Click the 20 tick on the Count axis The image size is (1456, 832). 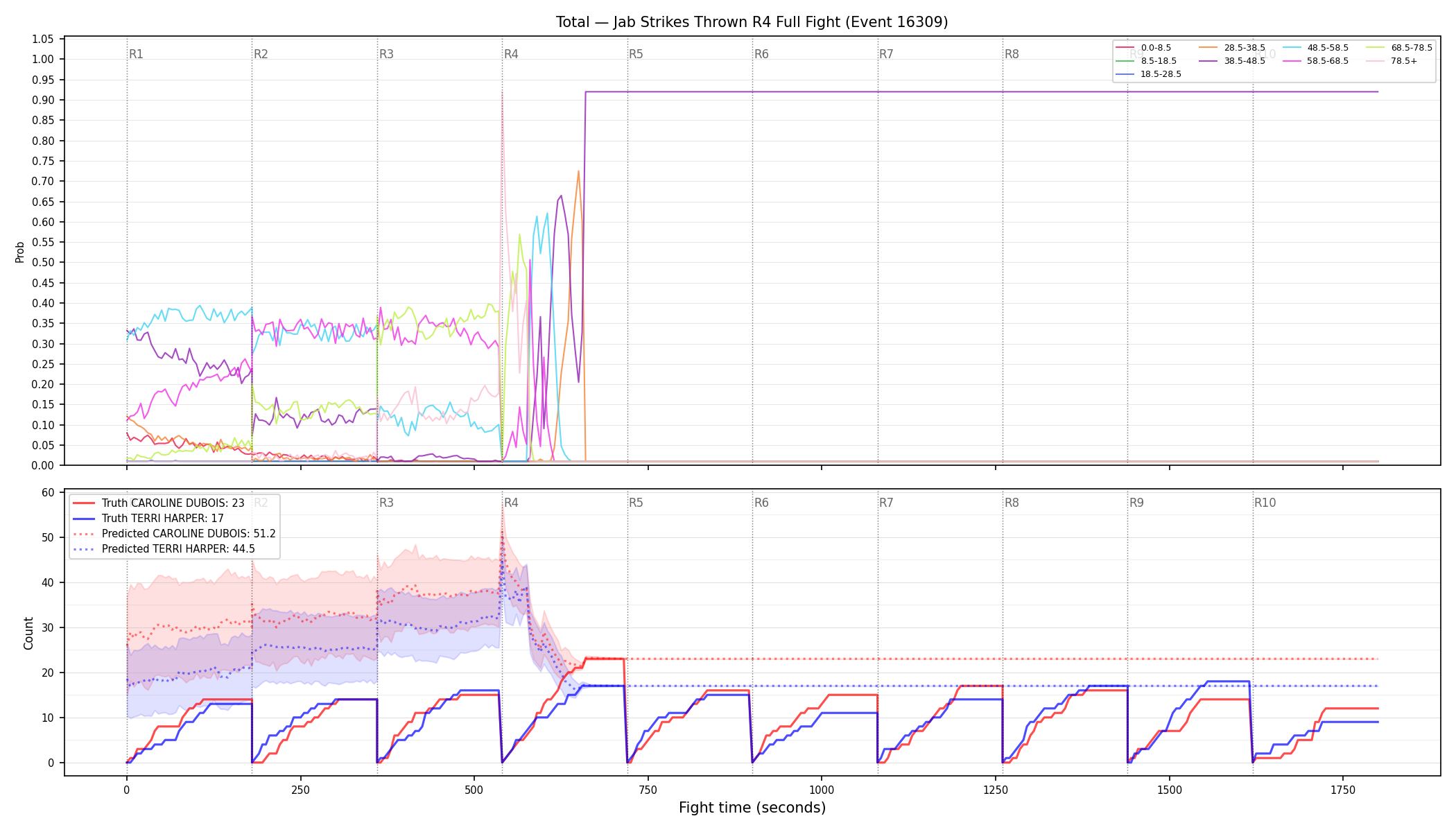coord(48,673)
